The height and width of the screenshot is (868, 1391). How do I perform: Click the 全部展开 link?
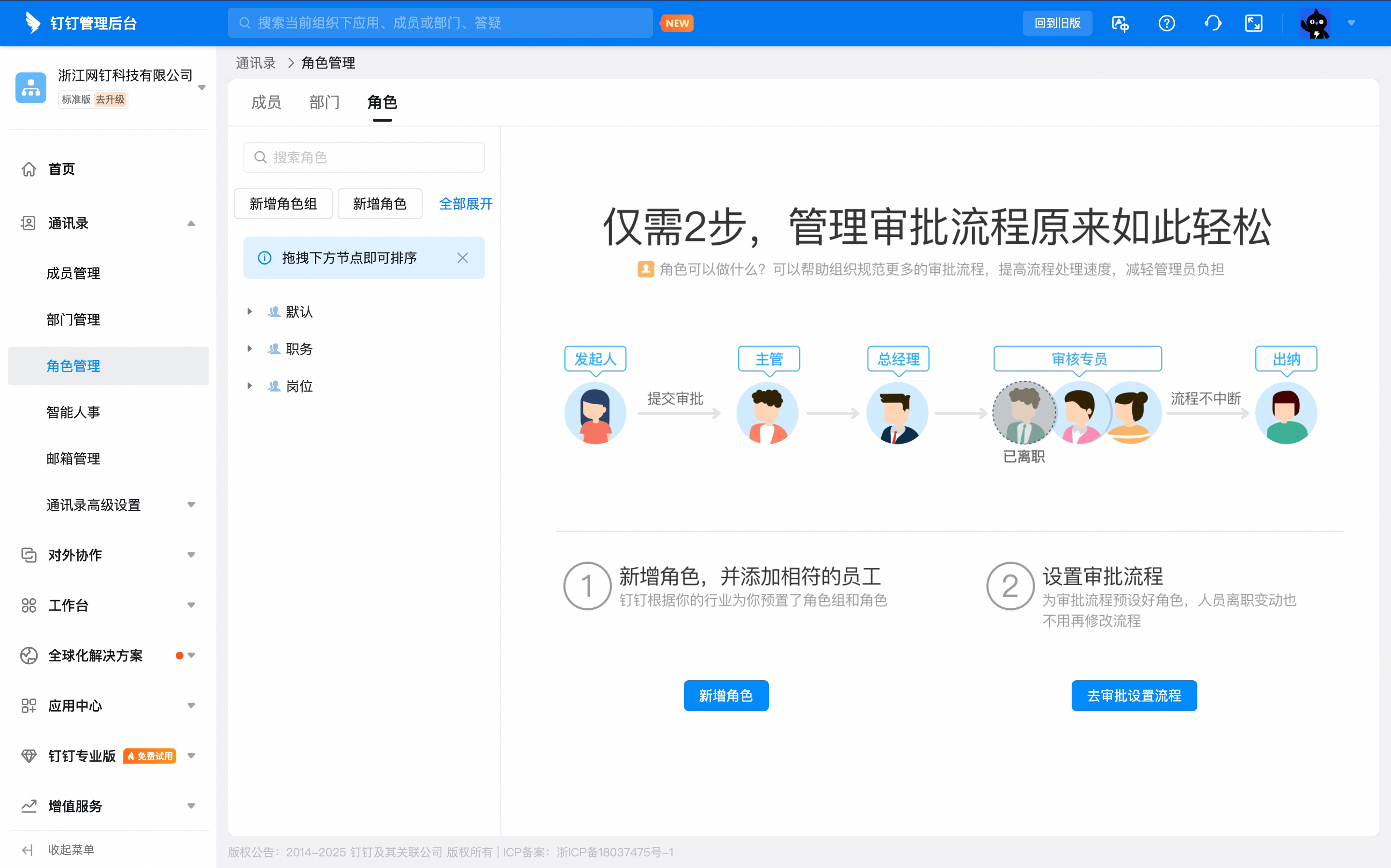pos(465,204)
